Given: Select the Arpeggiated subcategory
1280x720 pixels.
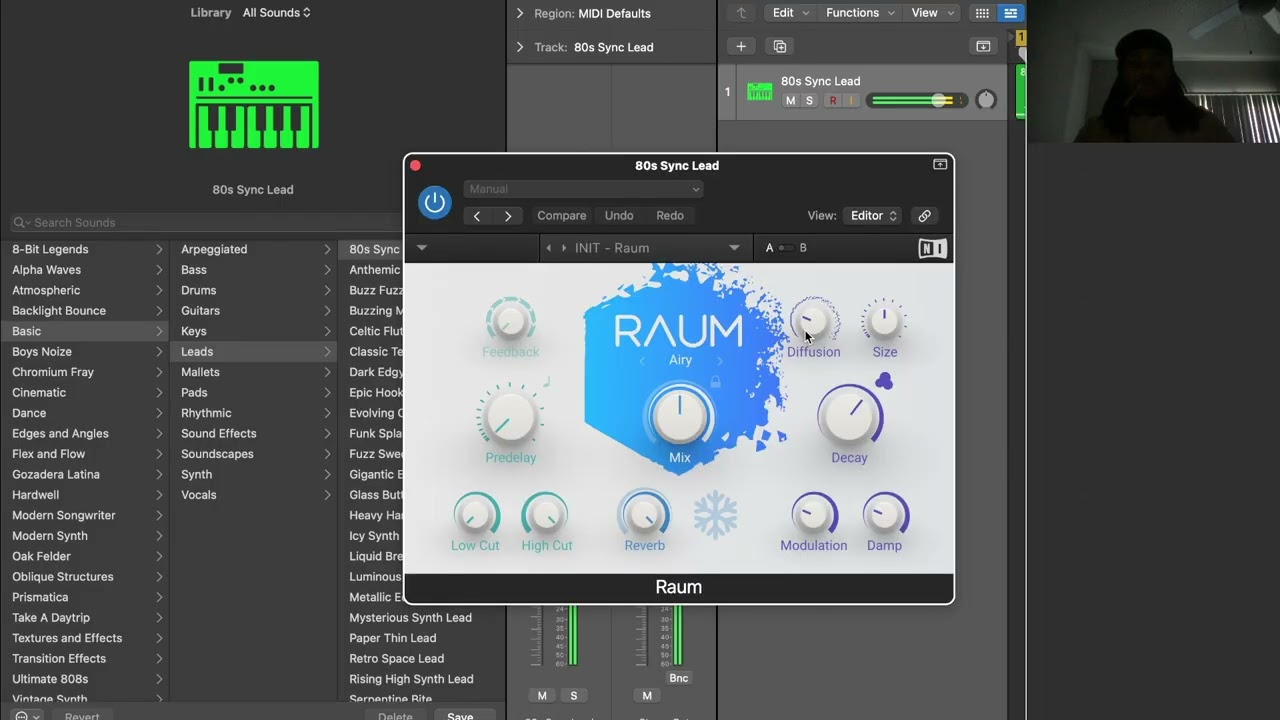Looking at the screenshot, I should (x=255, y=249).
